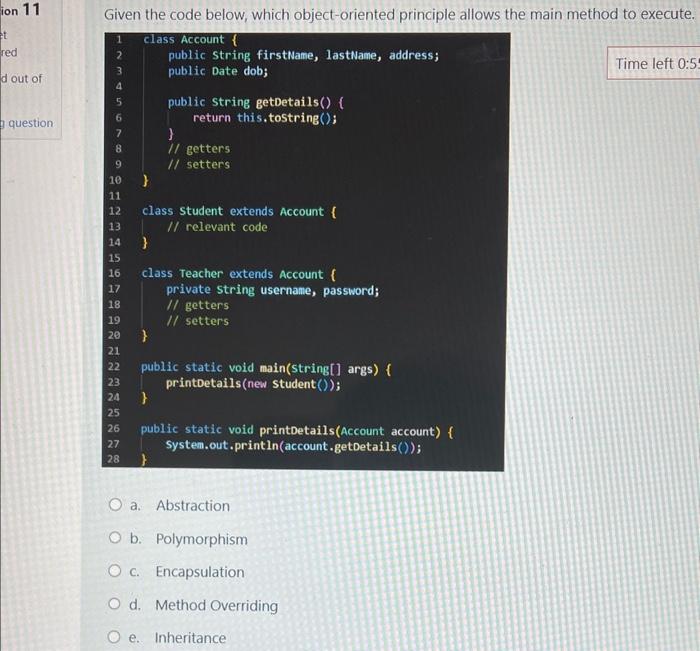Click the 'Polymorphism' option label
The height and width of the screenshot is (651, 700).
pos(201,539)
